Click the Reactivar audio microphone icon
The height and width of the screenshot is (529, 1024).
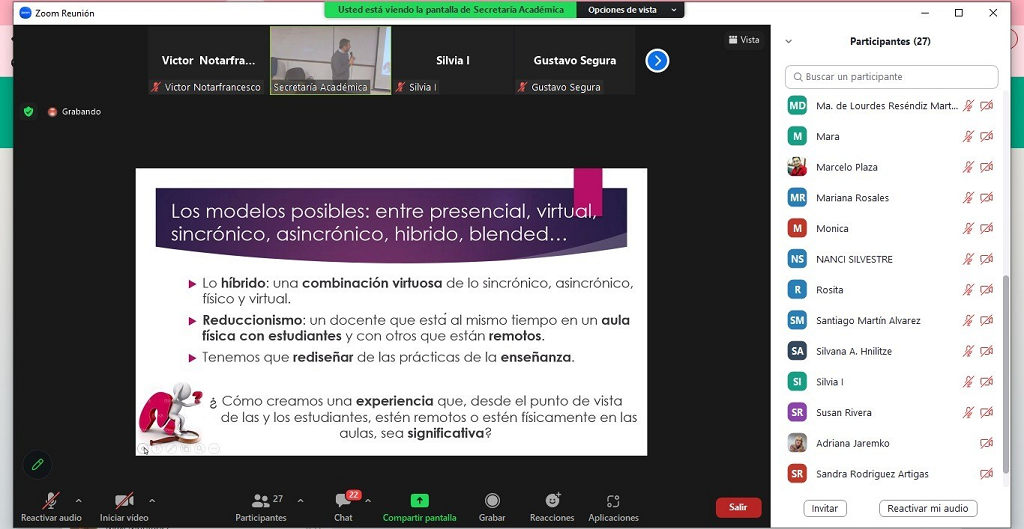click(x=50, y=501)
